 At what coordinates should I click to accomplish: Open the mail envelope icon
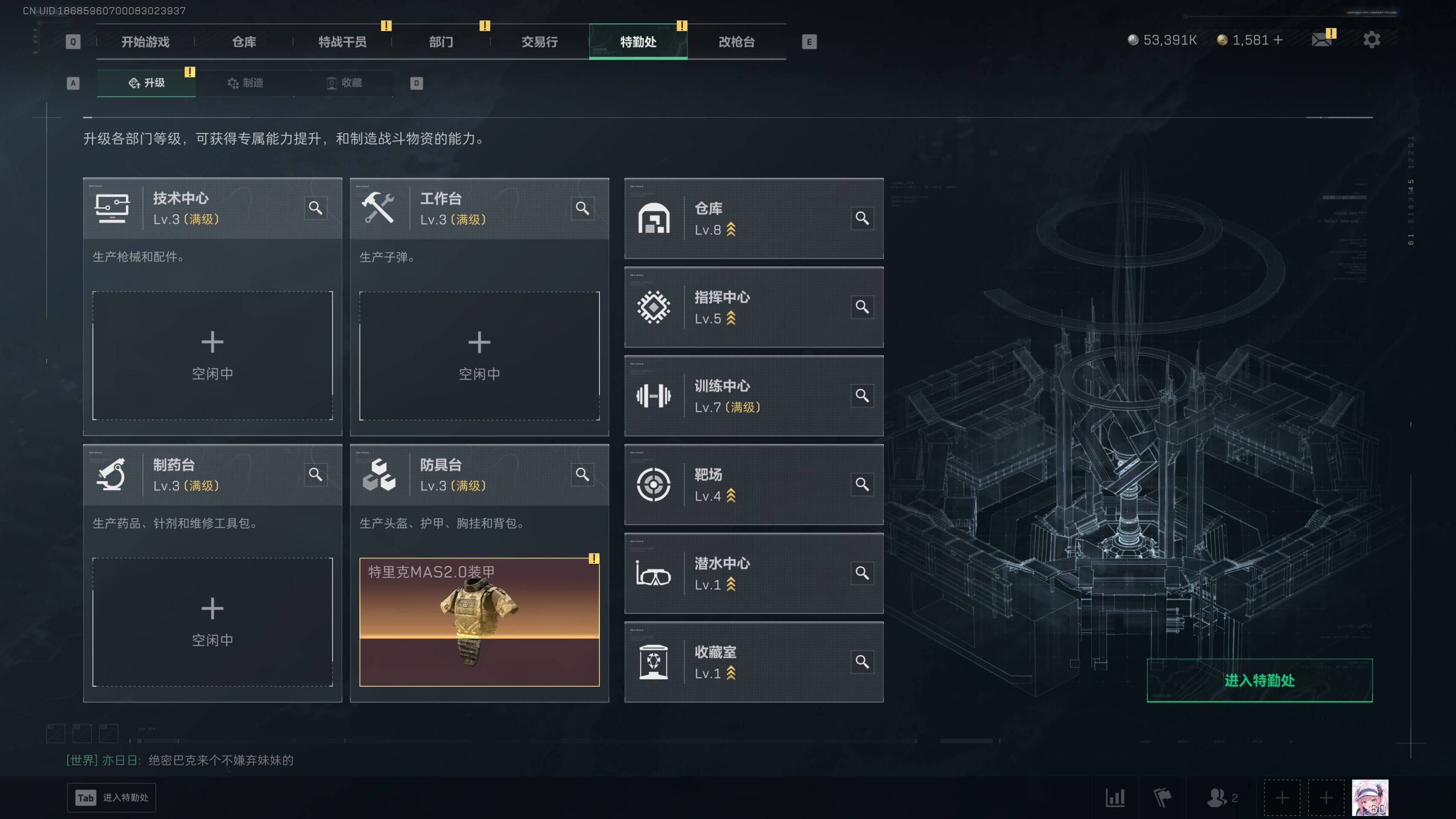point(1321,40)
